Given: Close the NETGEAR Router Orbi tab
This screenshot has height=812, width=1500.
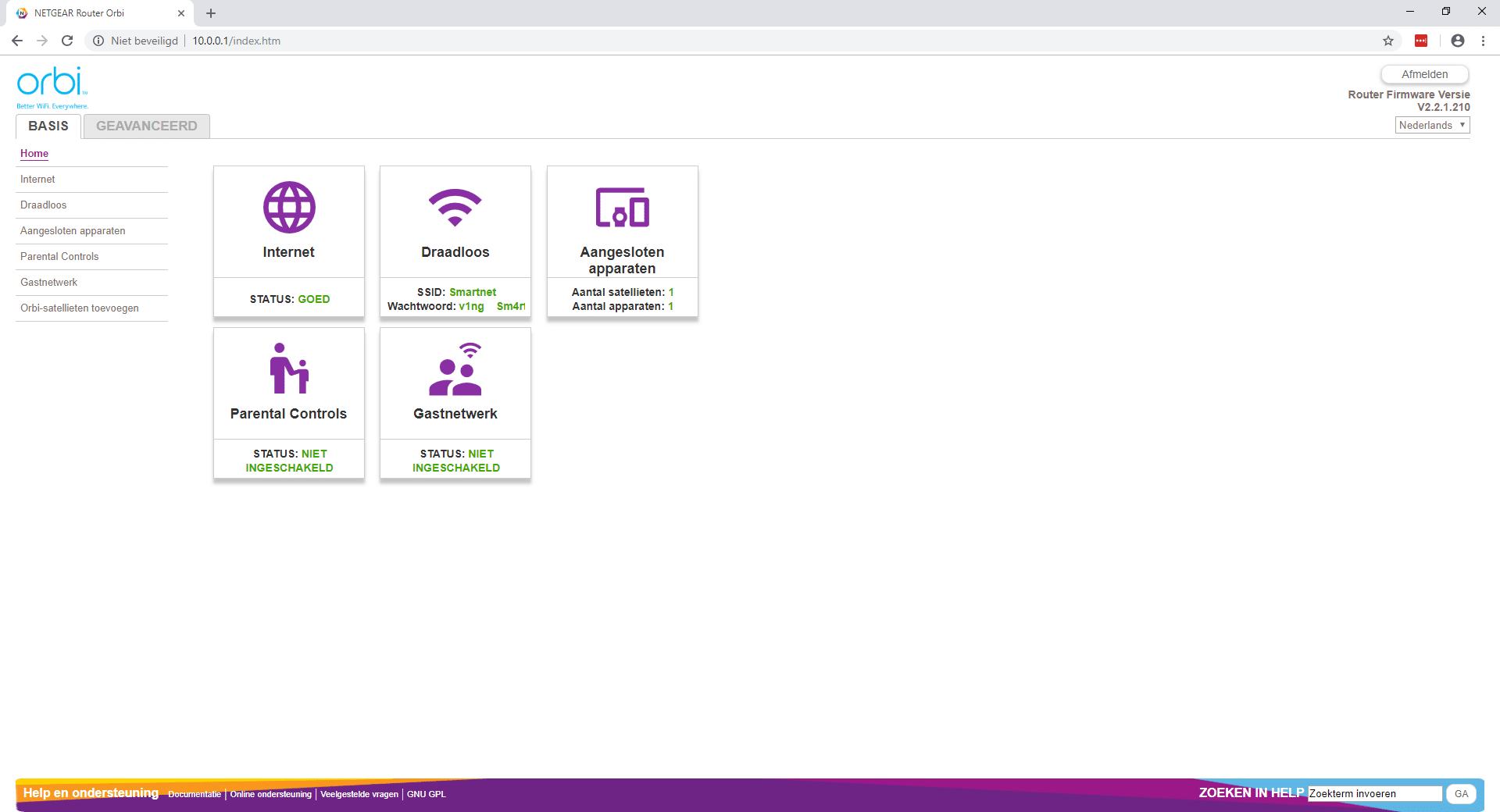Looking at the screenshot, I should pyautogui.click(x=181, y=13).
